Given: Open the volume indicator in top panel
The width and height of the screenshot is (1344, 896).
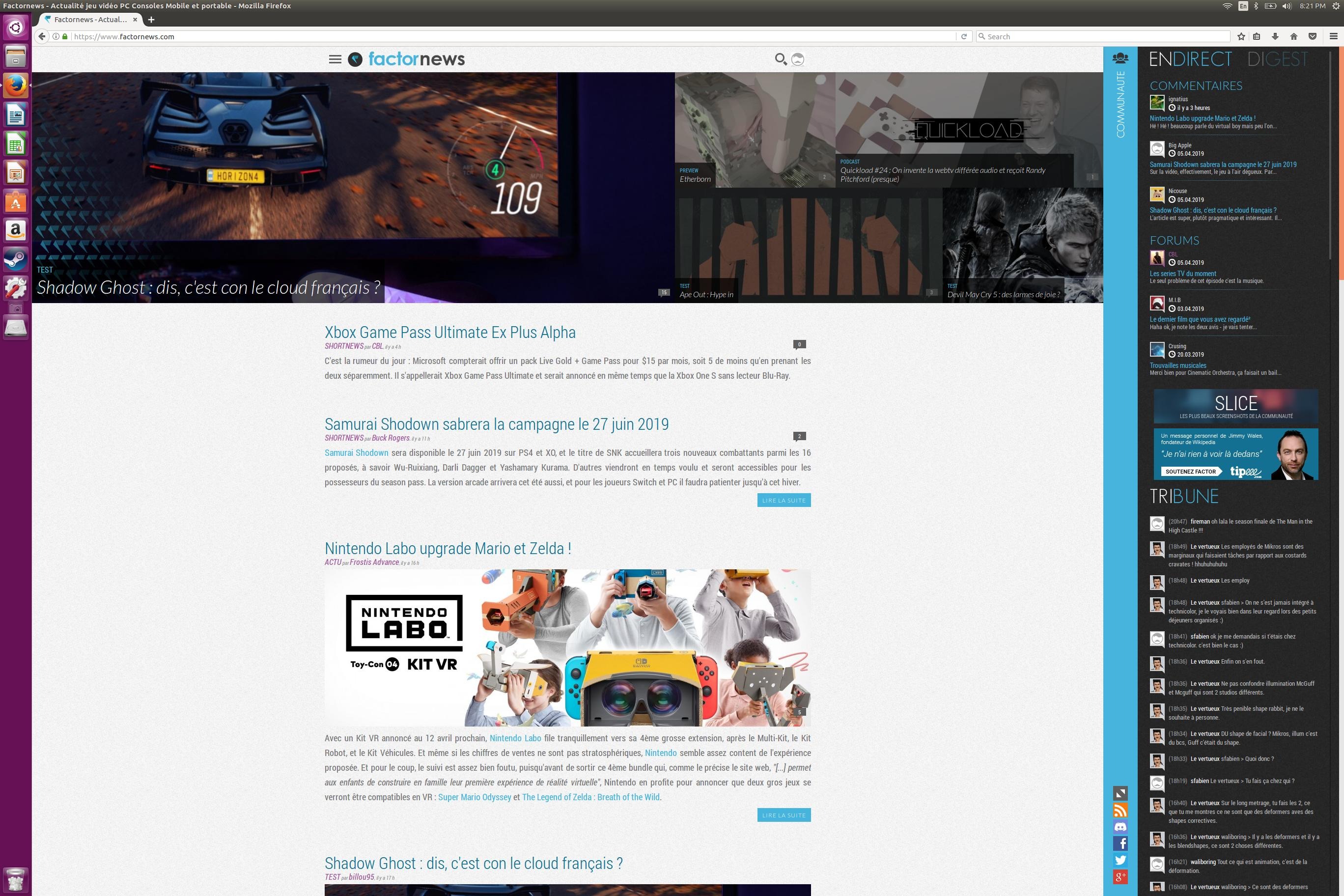Looking at the screenshot, I should [x=1287, y=6].
